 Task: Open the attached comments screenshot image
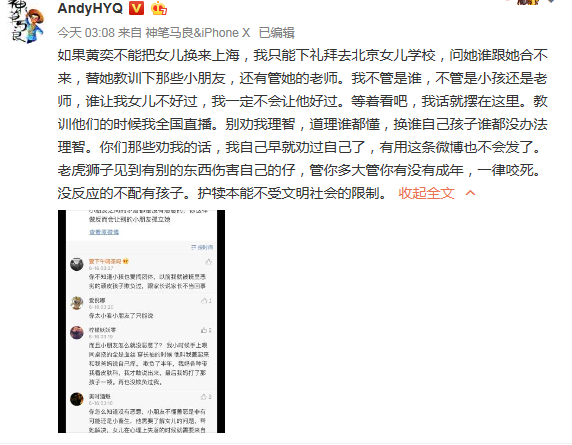pyautogui.click(x=141, y=321)
